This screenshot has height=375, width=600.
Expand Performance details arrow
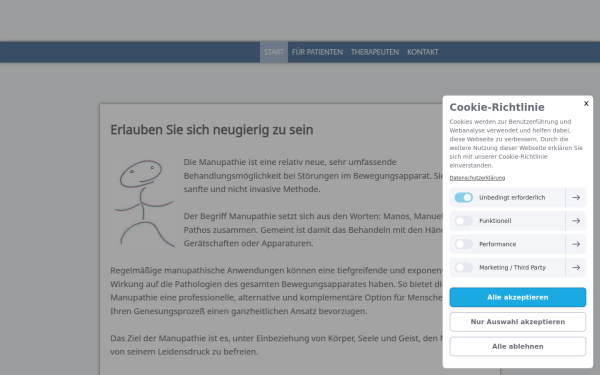576,244
